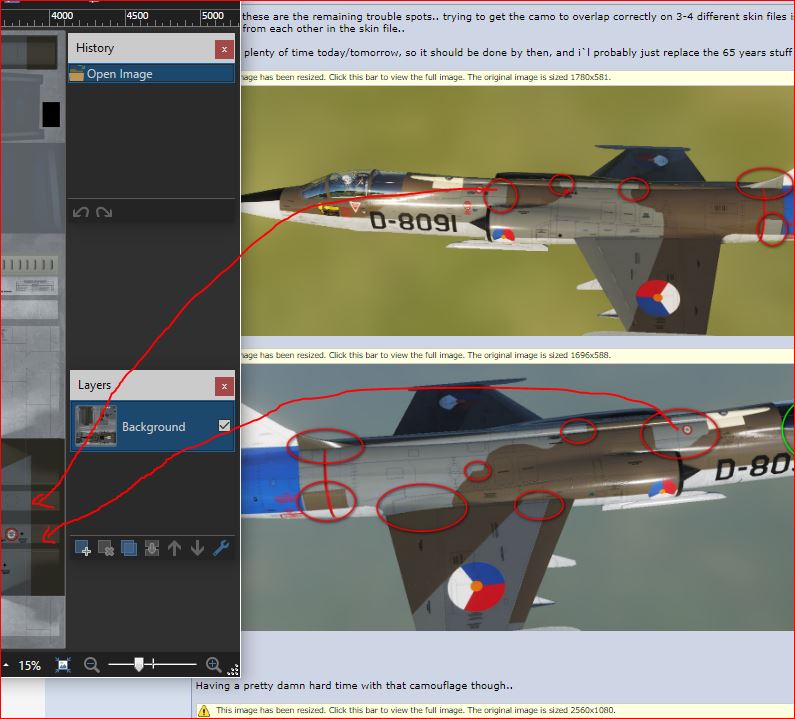
Task: Close the Layers panel
Action: (224, 386)
